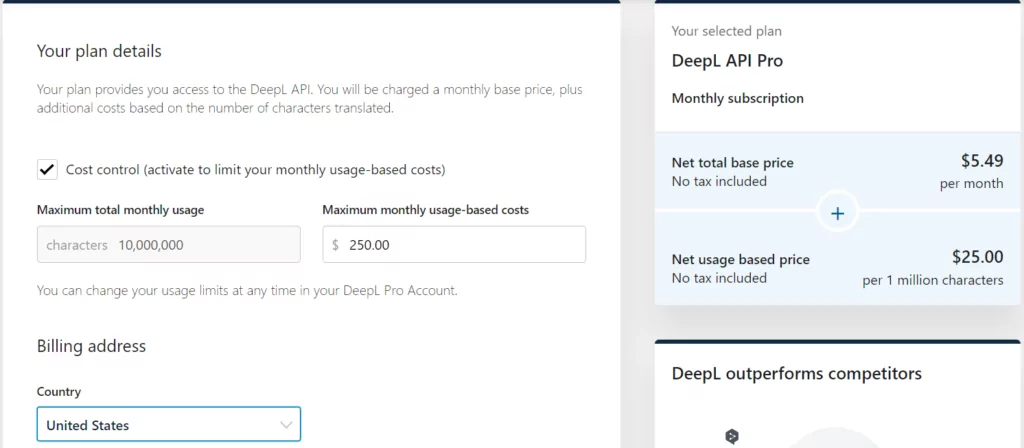
Task: Click the disabled characters usage field
Action: 168,245
